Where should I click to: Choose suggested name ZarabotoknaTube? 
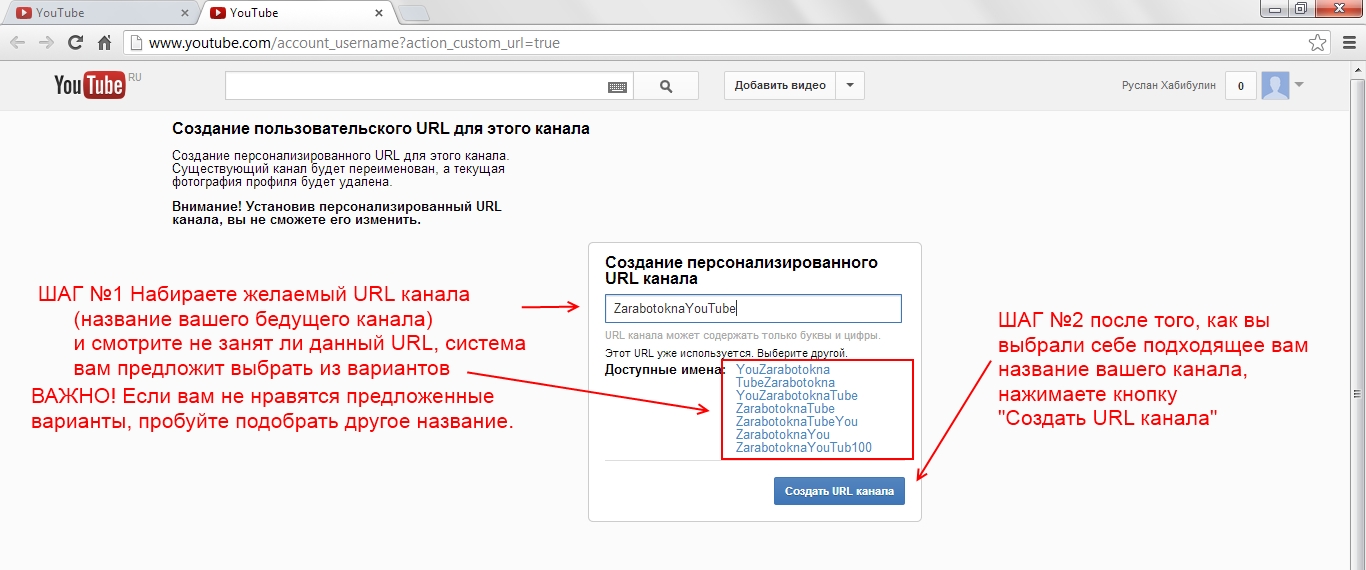click(x=785, y=409)
